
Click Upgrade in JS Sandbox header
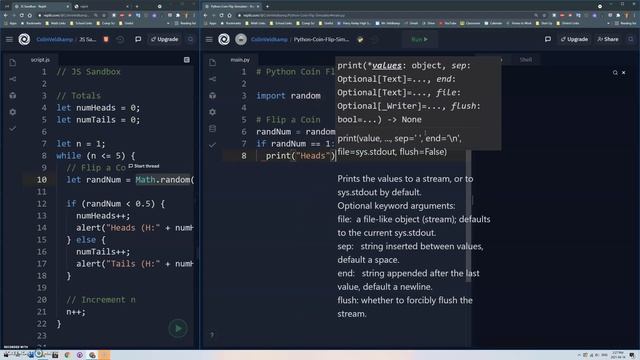(164, 40)
